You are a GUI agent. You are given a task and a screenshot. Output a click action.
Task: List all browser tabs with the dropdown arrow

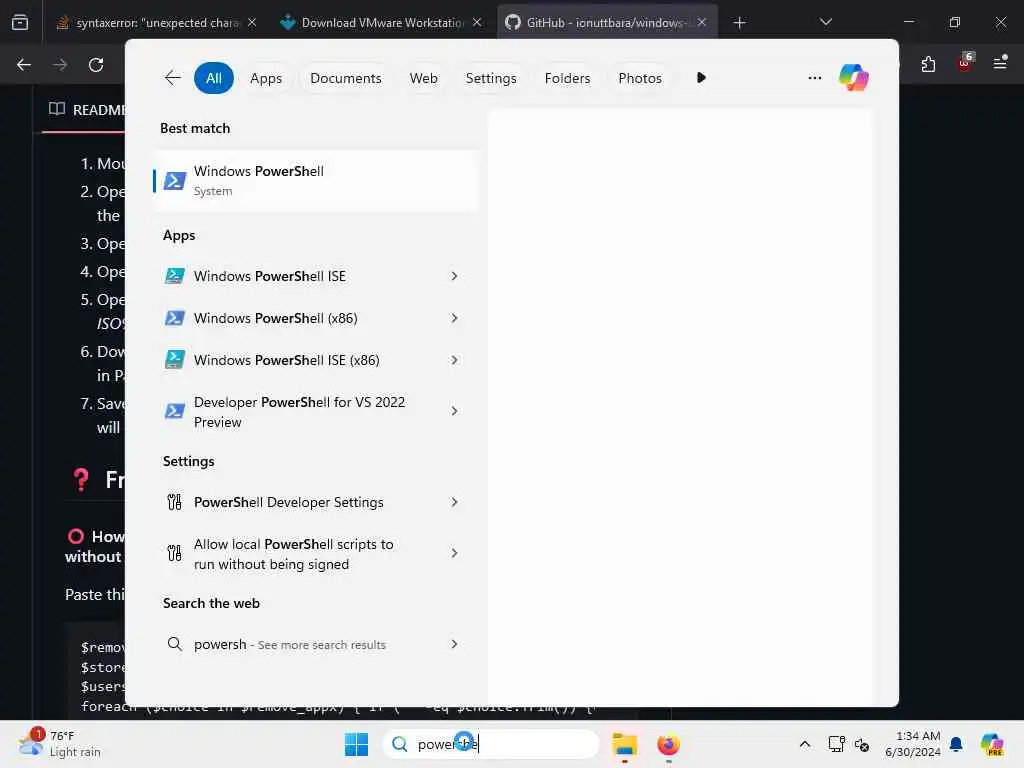[x=825, y=22]
